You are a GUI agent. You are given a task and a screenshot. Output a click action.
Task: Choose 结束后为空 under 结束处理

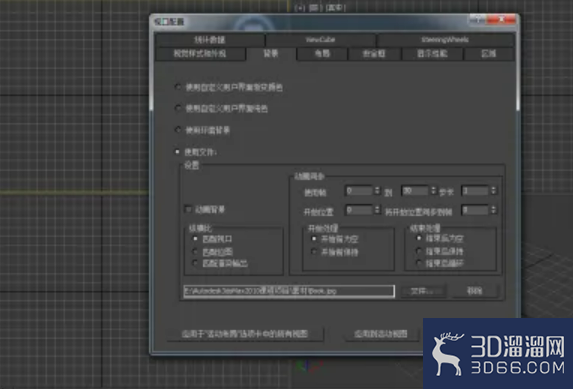[419, 238]
